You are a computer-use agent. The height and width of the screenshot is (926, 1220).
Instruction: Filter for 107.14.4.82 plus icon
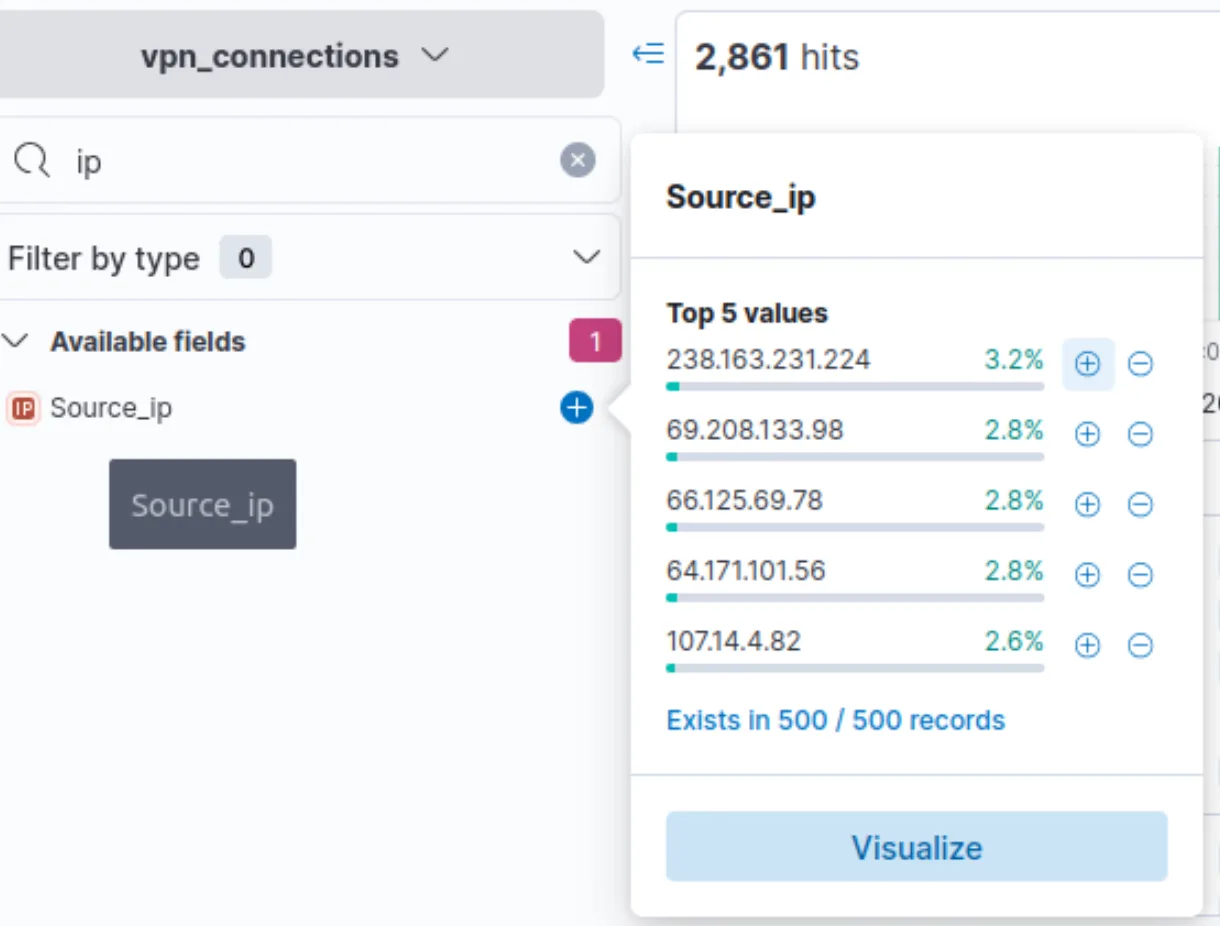click(x=1087, y=645)
